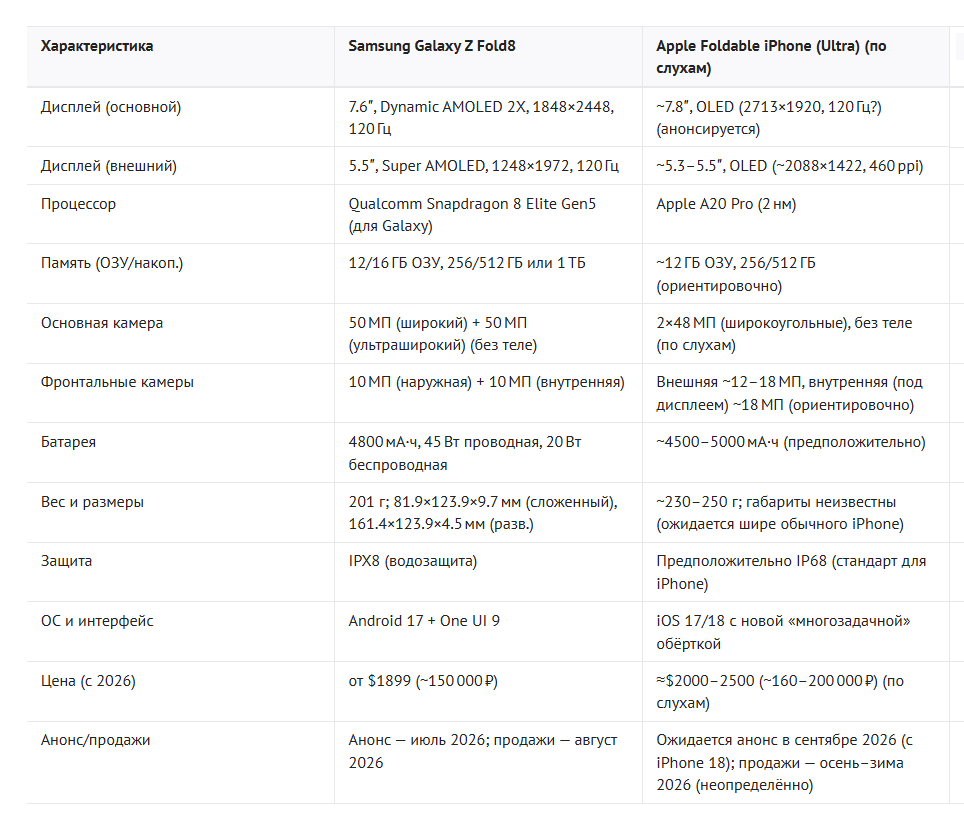Select the 'Основная камера' row label
This screenshot has height=816, width=964.
pyautogui.click(x=102, y=323)
